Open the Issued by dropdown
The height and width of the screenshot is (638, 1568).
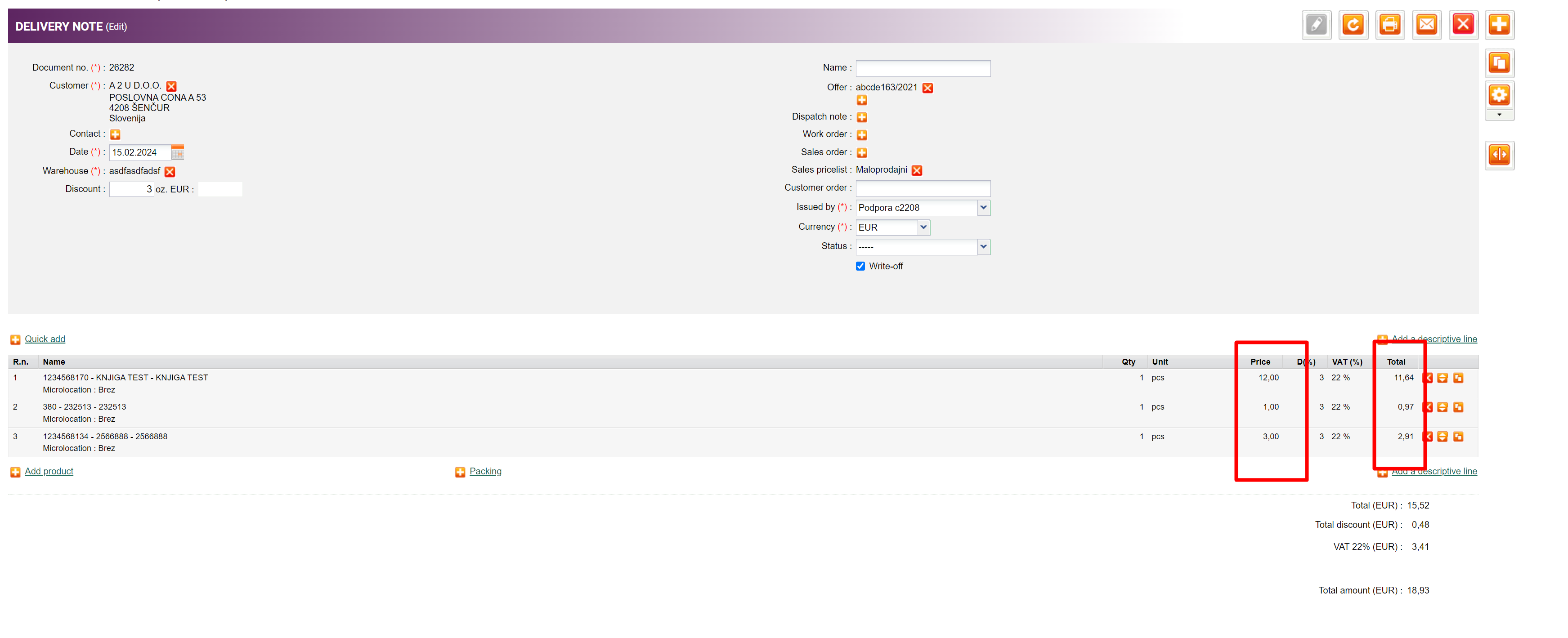click(983, 207)
